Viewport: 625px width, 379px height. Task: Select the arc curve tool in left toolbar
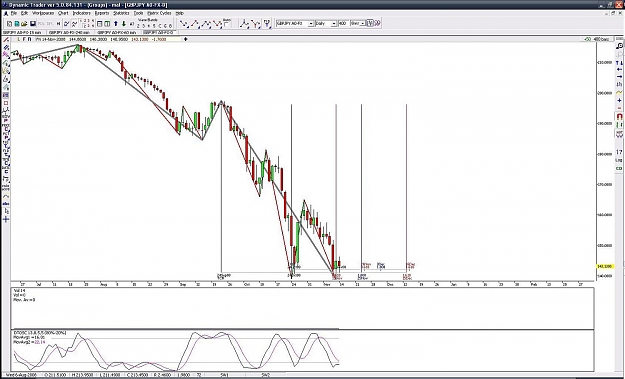(6, 196)
